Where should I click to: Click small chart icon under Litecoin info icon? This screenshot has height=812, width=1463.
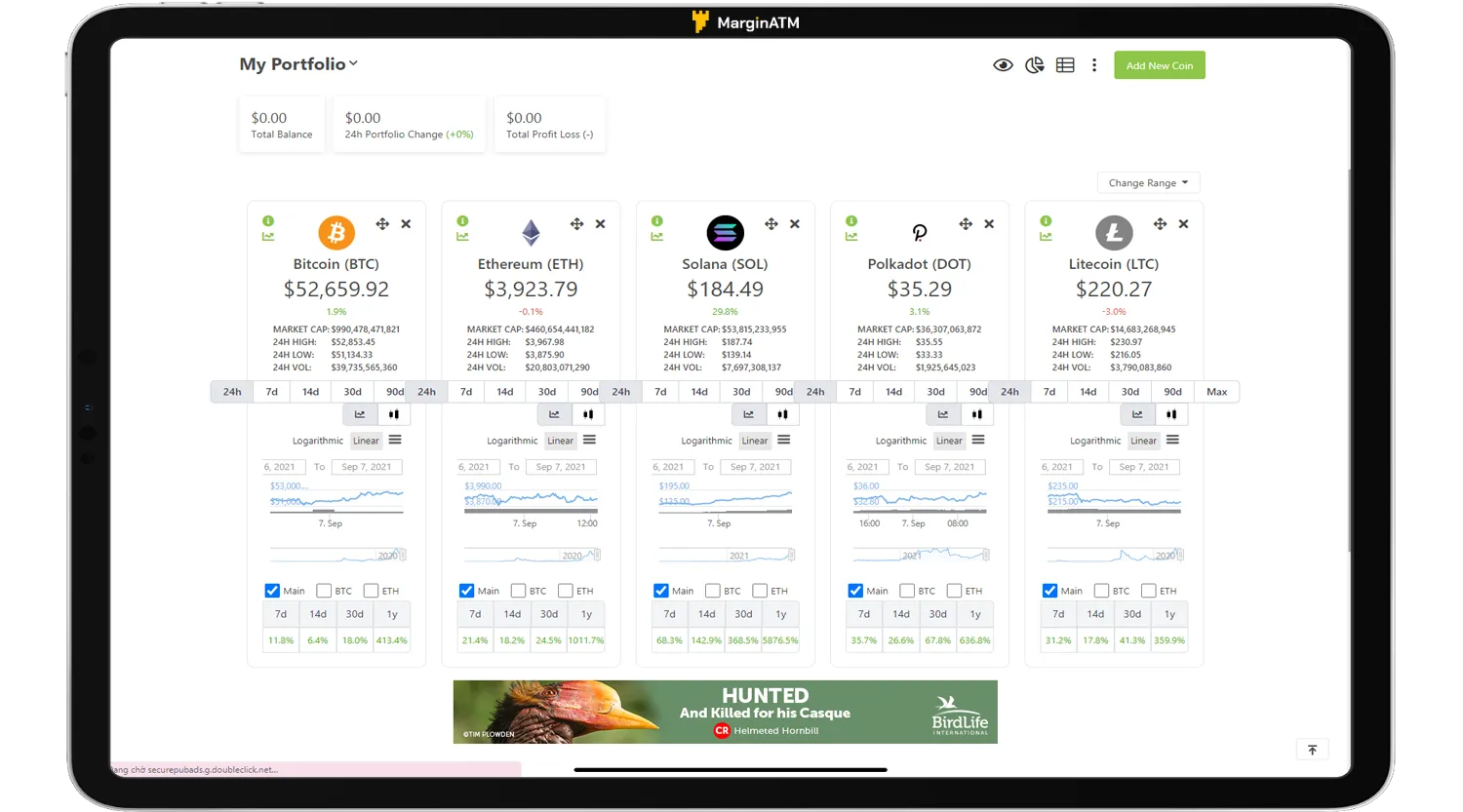1046,237
